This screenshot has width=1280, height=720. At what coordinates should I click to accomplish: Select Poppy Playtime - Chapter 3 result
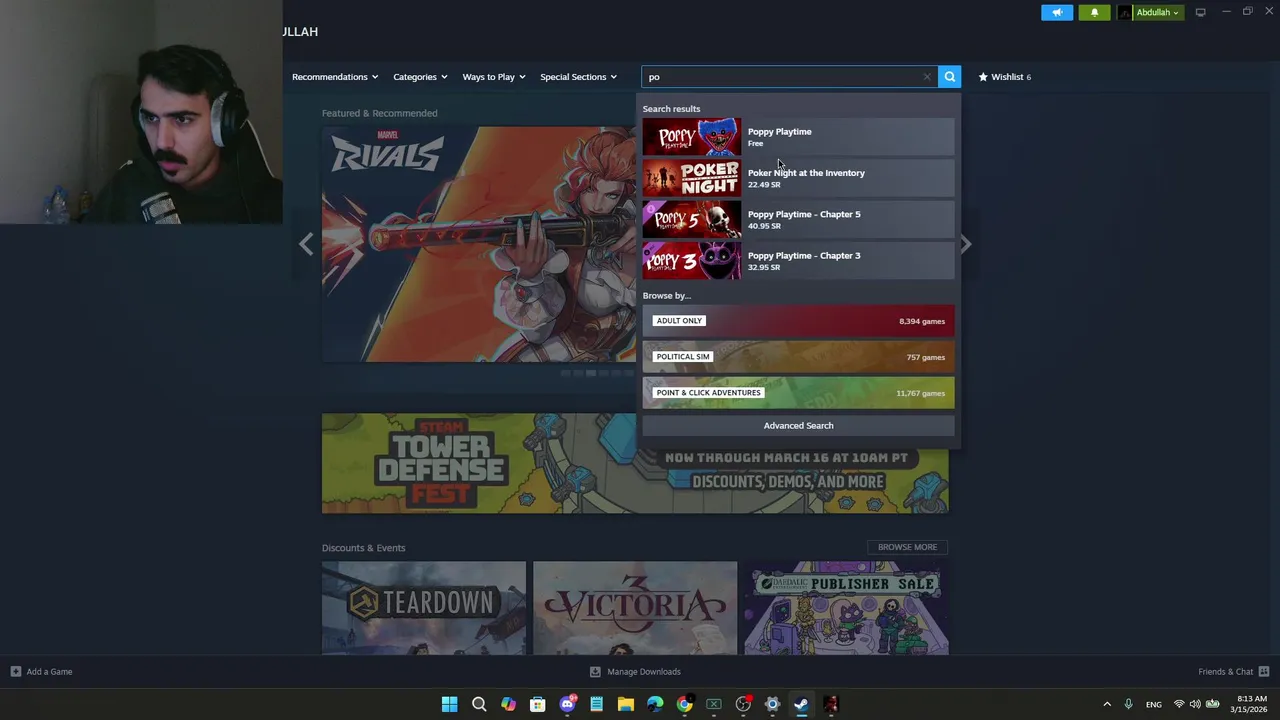click(x=798, y=260)
